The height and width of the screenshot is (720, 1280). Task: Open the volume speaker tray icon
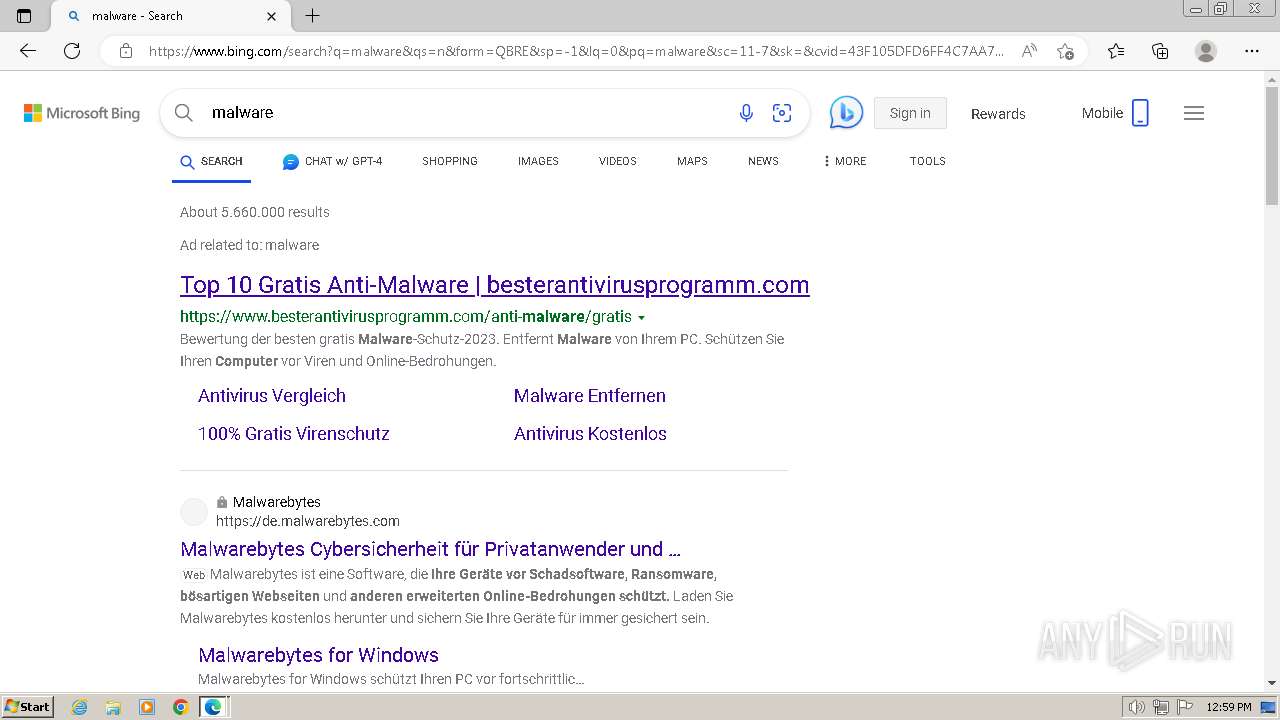tap(1137, 707)
